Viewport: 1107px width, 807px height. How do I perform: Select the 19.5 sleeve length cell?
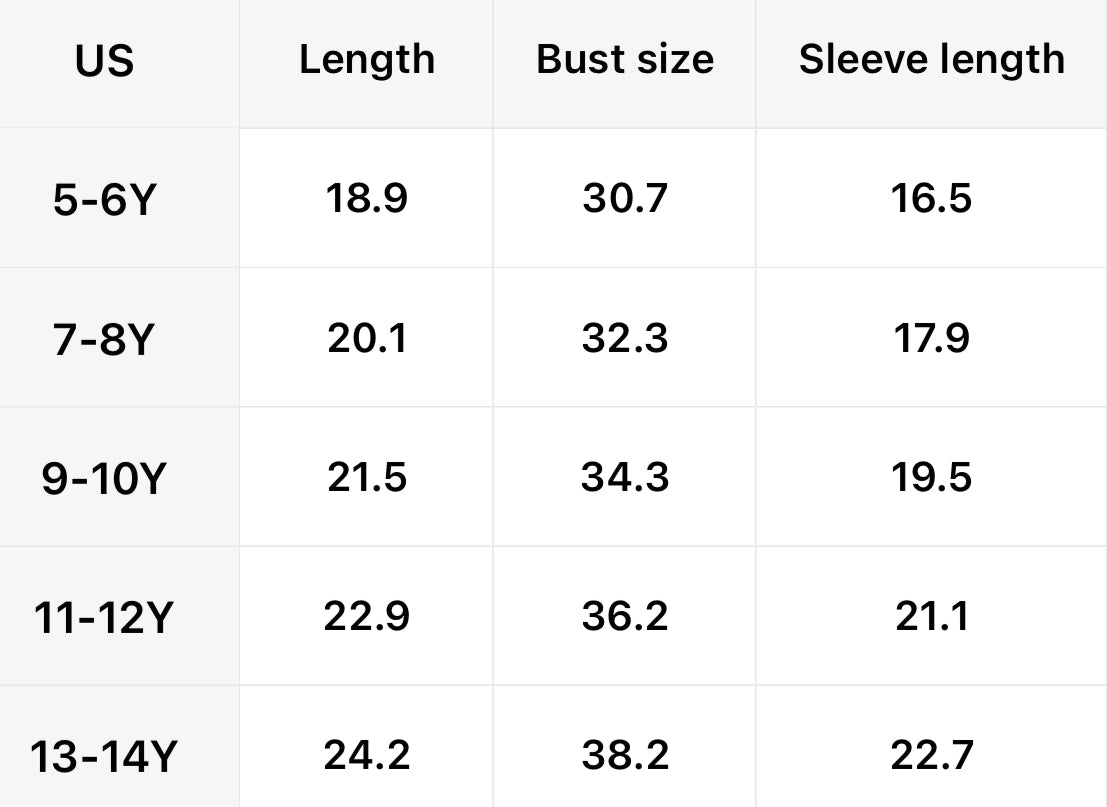coord(931,477)
